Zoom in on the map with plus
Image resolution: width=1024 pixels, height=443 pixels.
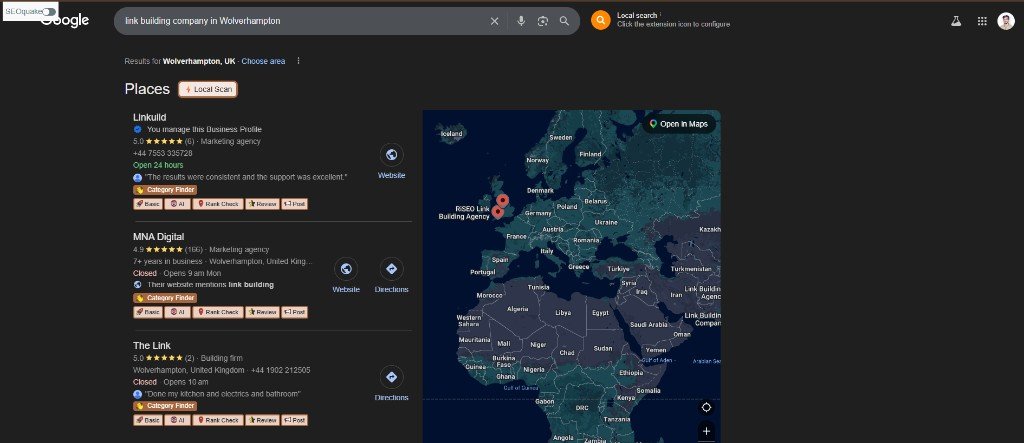tap(706, 431)
